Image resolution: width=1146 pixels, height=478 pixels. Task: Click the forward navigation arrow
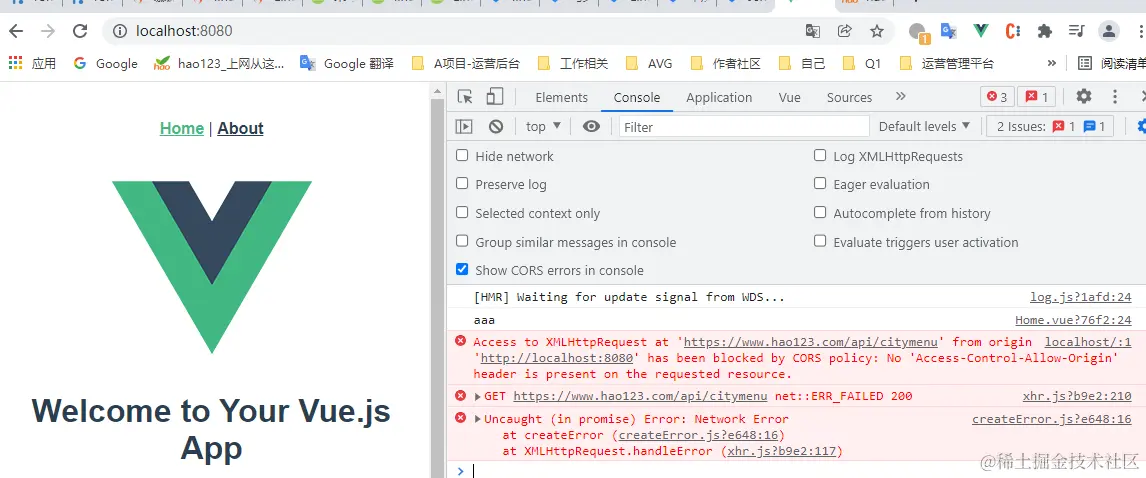point(48,31)
